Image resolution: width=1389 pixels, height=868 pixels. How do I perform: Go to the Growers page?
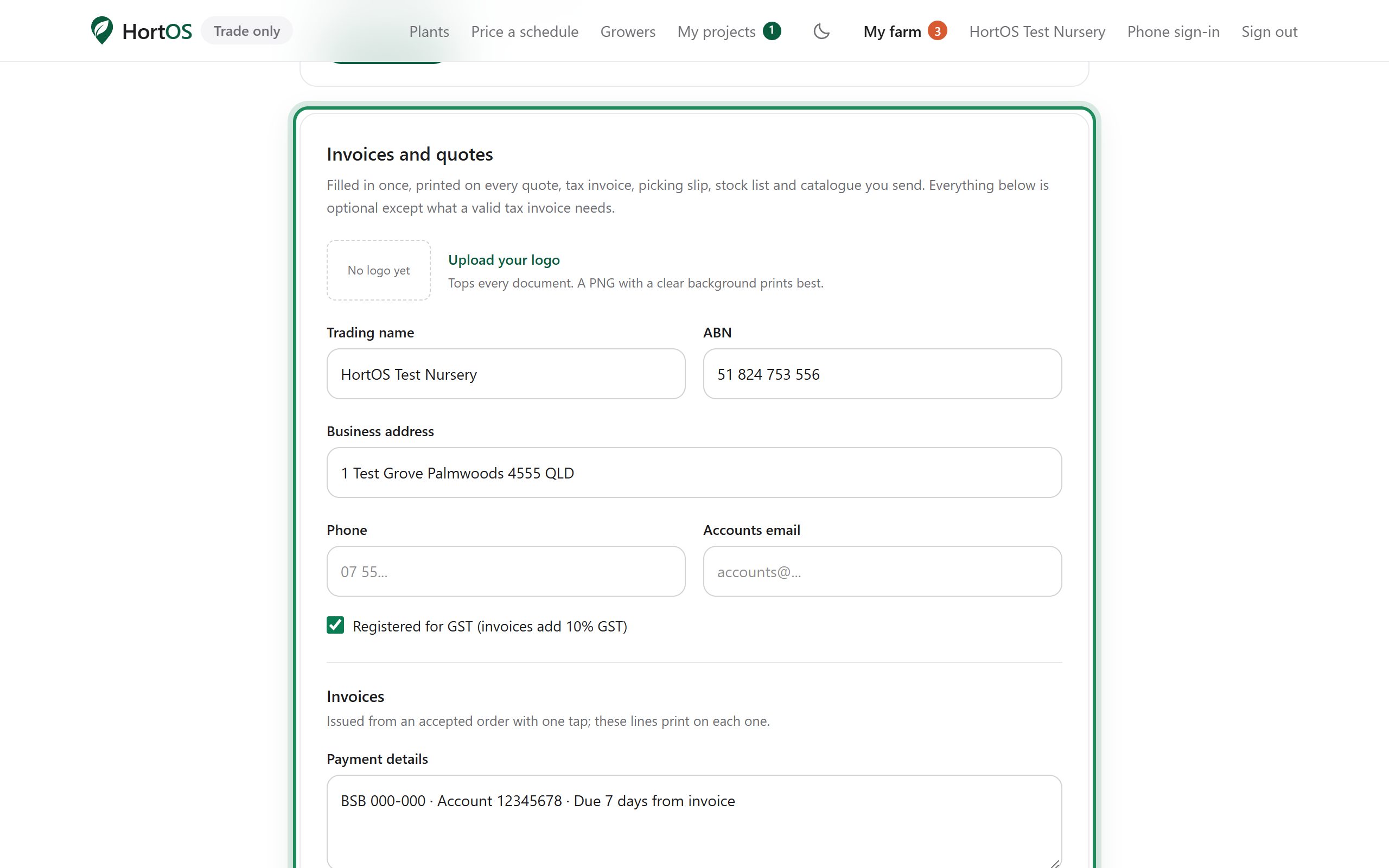pos(627,31)
